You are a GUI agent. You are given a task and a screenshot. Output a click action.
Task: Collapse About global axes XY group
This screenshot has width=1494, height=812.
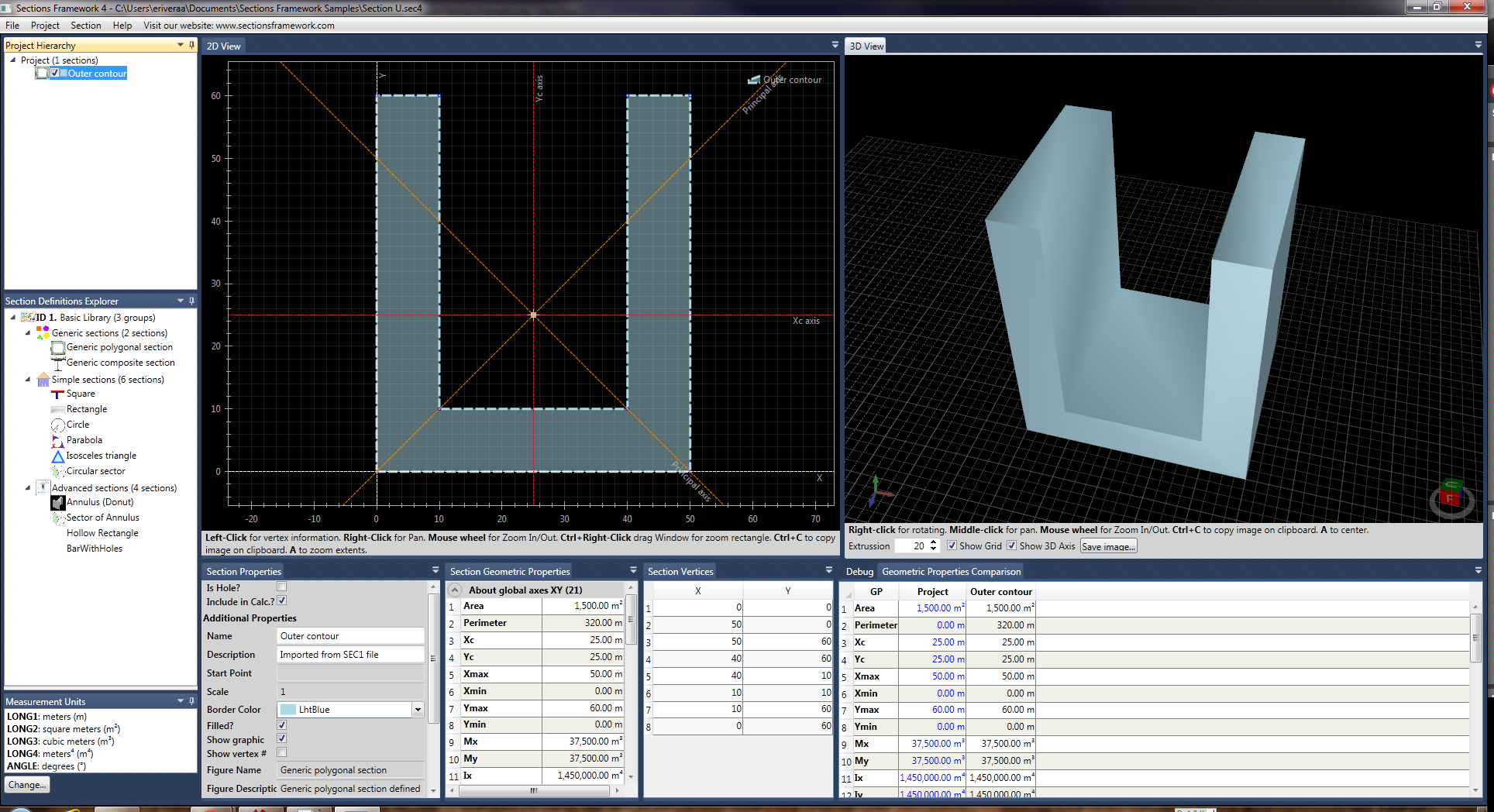pyautogui.click(x=456, y=590)
